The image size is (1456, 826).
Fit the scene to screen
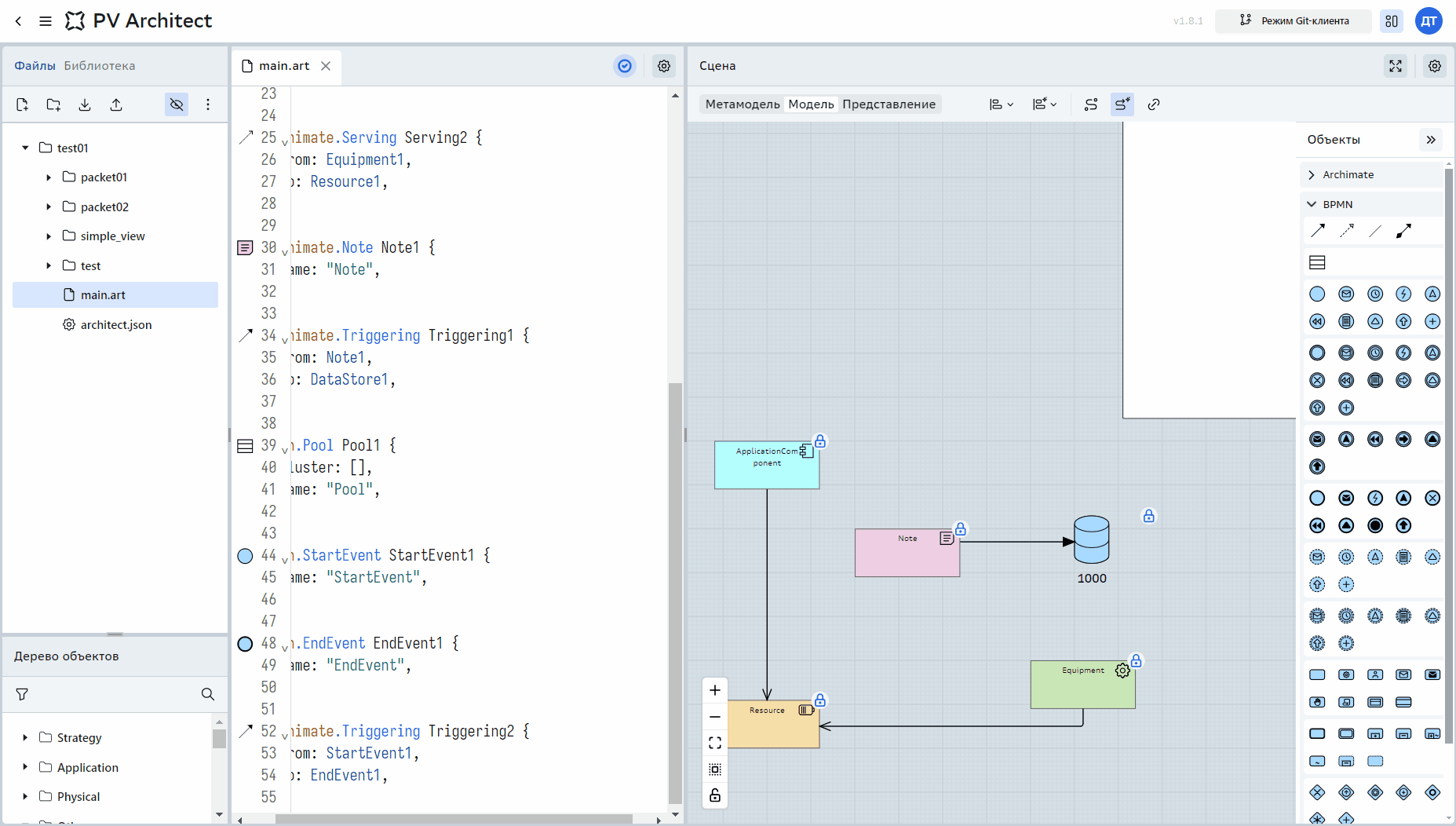pos(715,743)
